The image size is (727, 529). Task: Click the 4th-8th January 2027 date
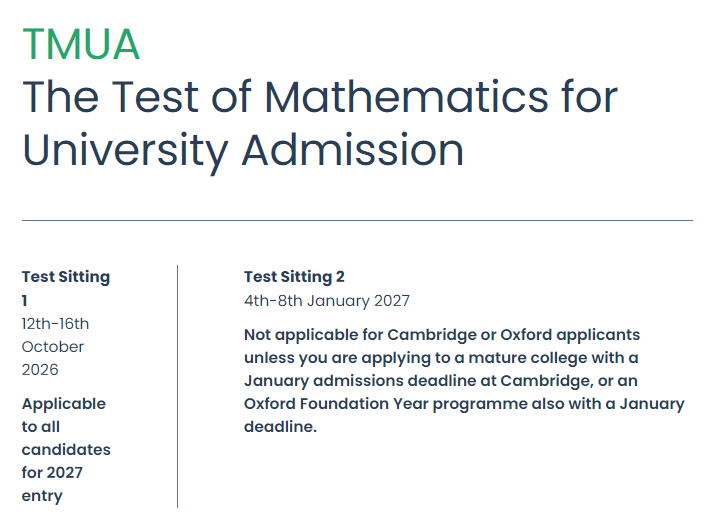327,301
